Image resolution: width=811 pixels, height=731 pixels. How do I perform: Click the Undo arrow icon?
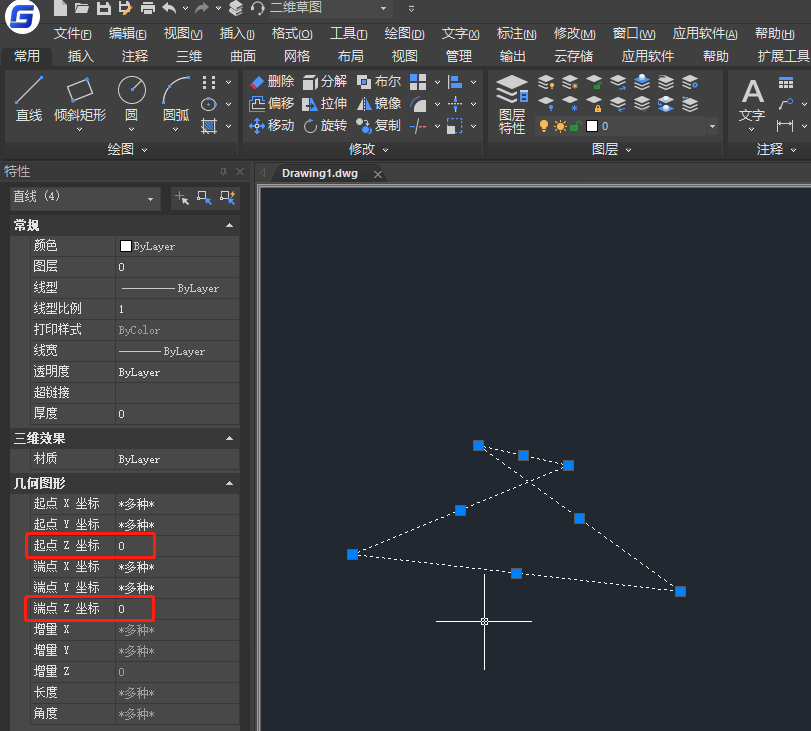tap(170, 8)
